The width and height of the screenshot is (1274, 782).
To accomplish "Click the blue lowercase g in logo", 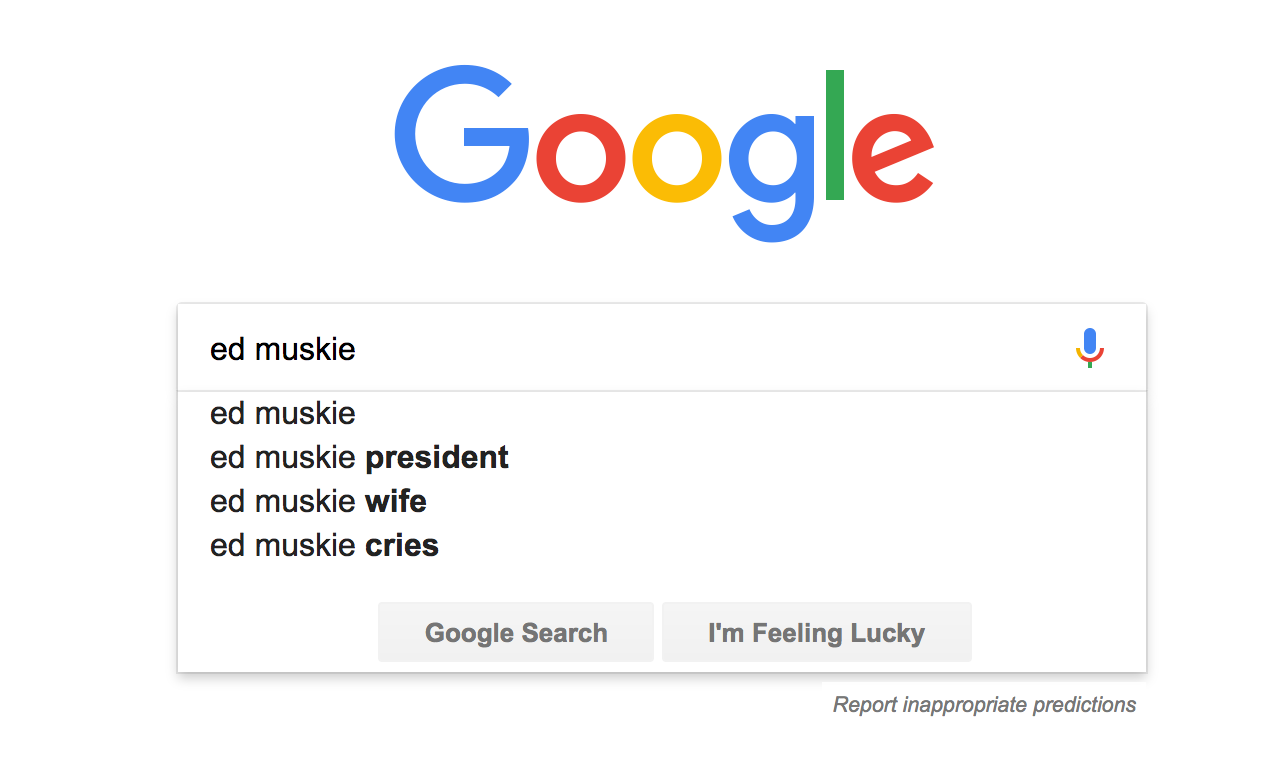I will 772,165.
